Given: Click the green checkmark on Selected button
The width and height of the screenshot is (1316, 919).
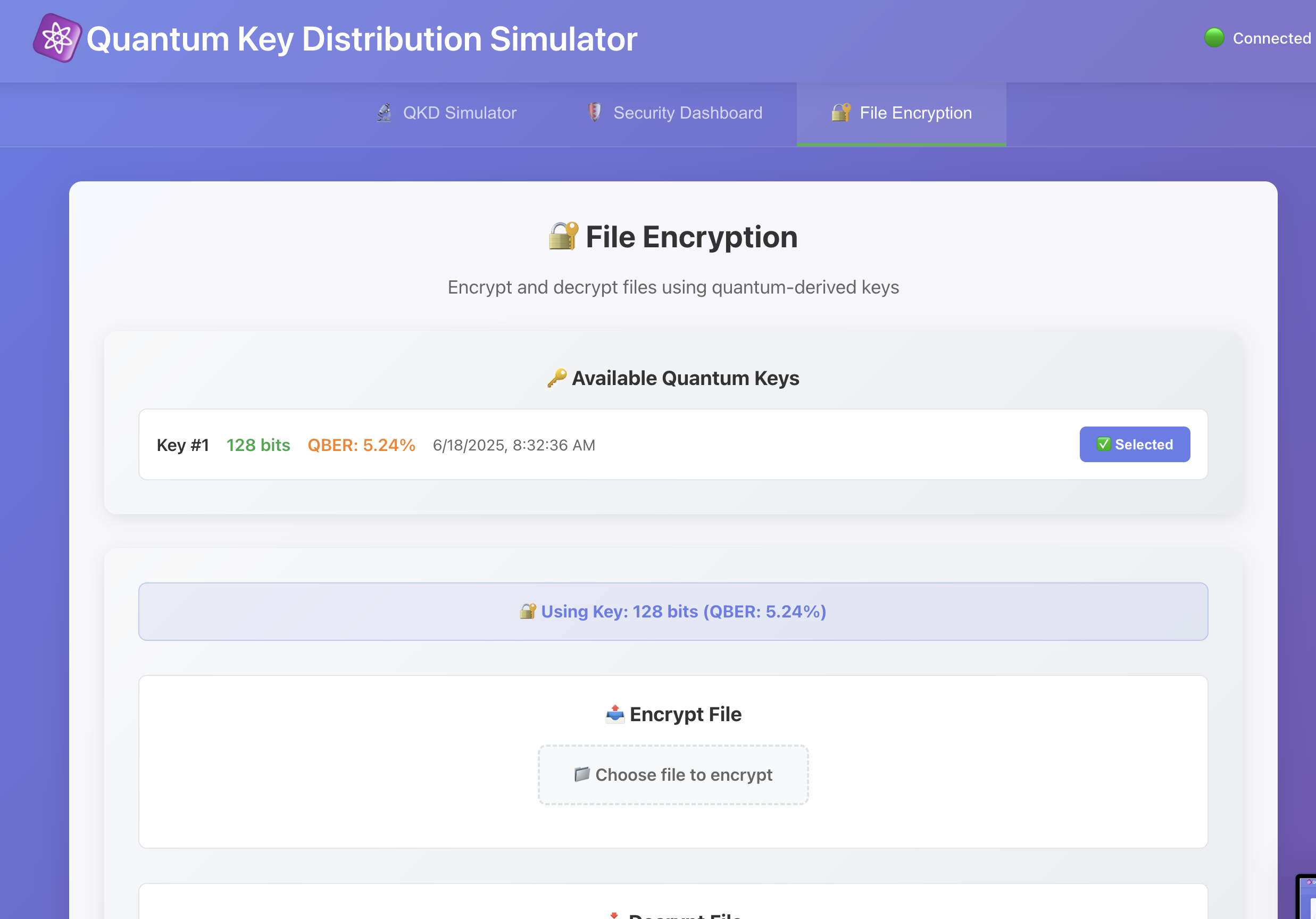Looking at the screenshot, I should [1103, 444].
